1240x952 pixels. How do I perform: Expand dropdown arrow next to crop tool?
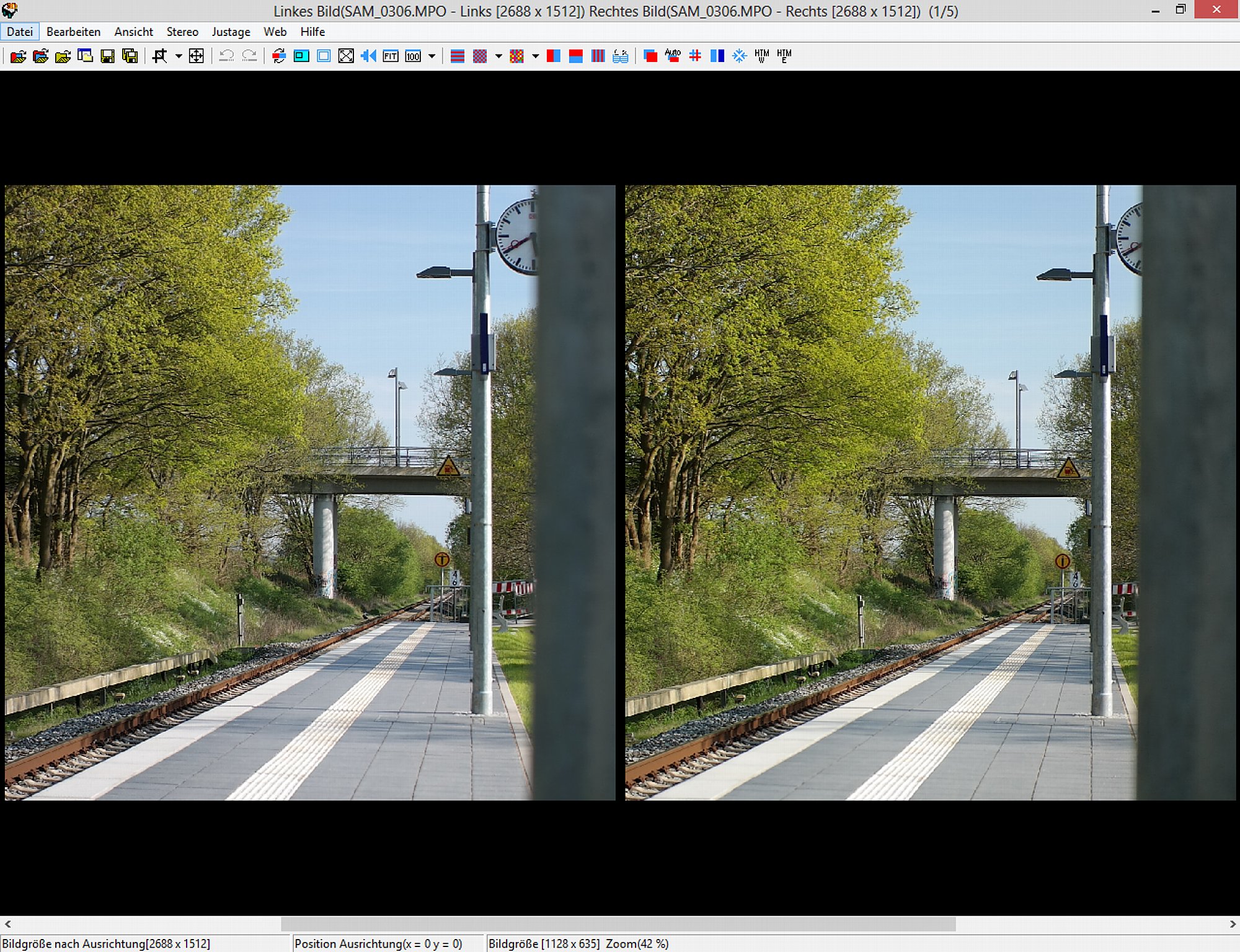179,56
